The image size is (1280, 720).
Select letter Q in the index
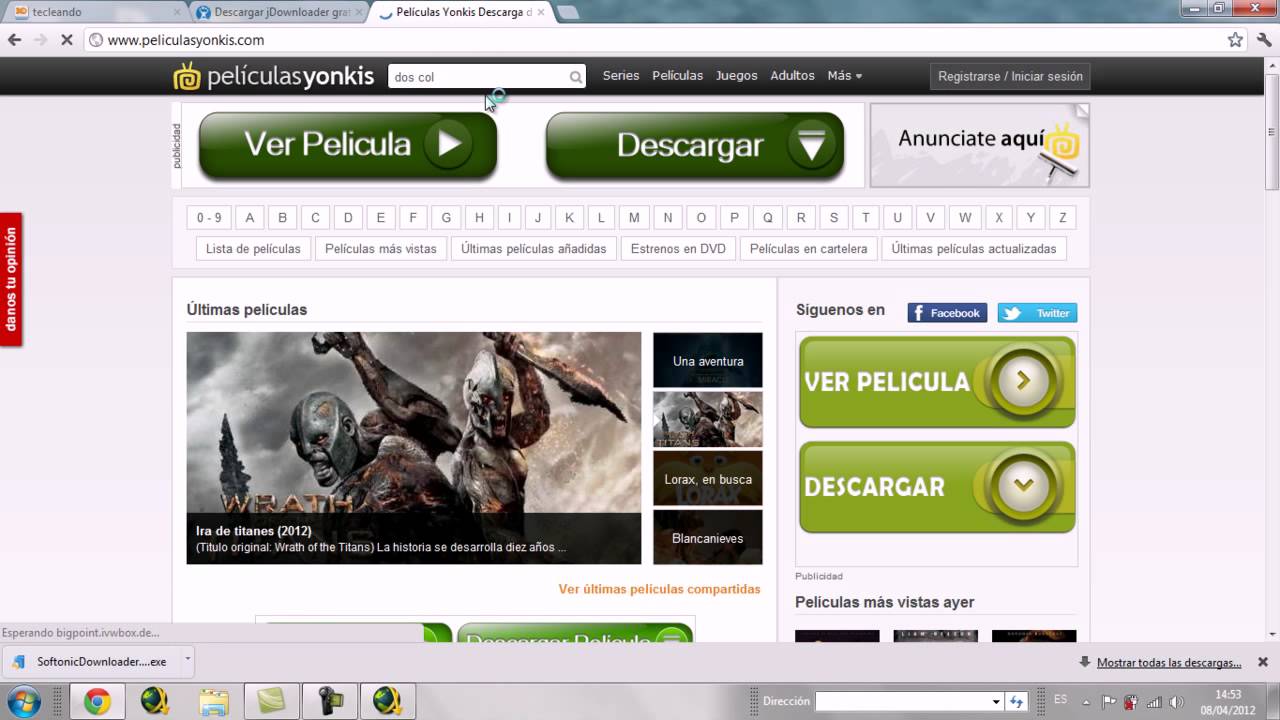pyautogui.click(x=768, y=217)
